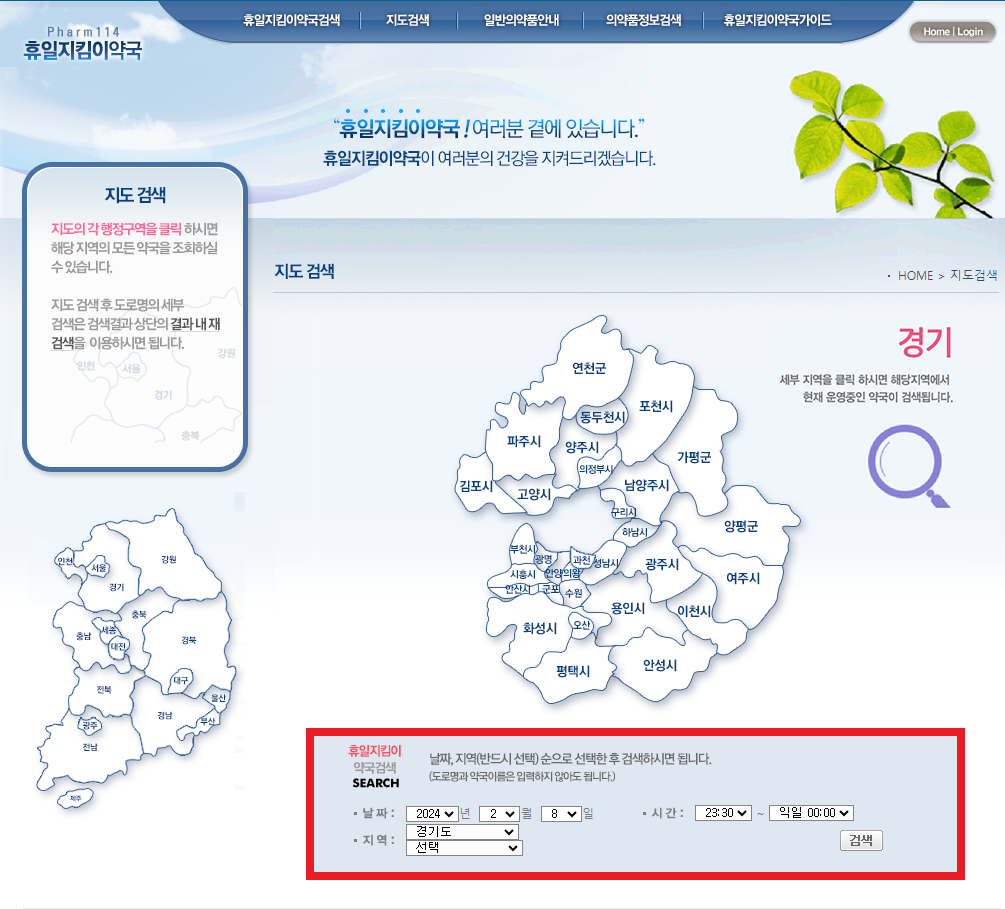The height and width of the screenshot is (909, 1005).
Task: Select 가평군 on the Gyeonggi map
Action: [694, 457]
